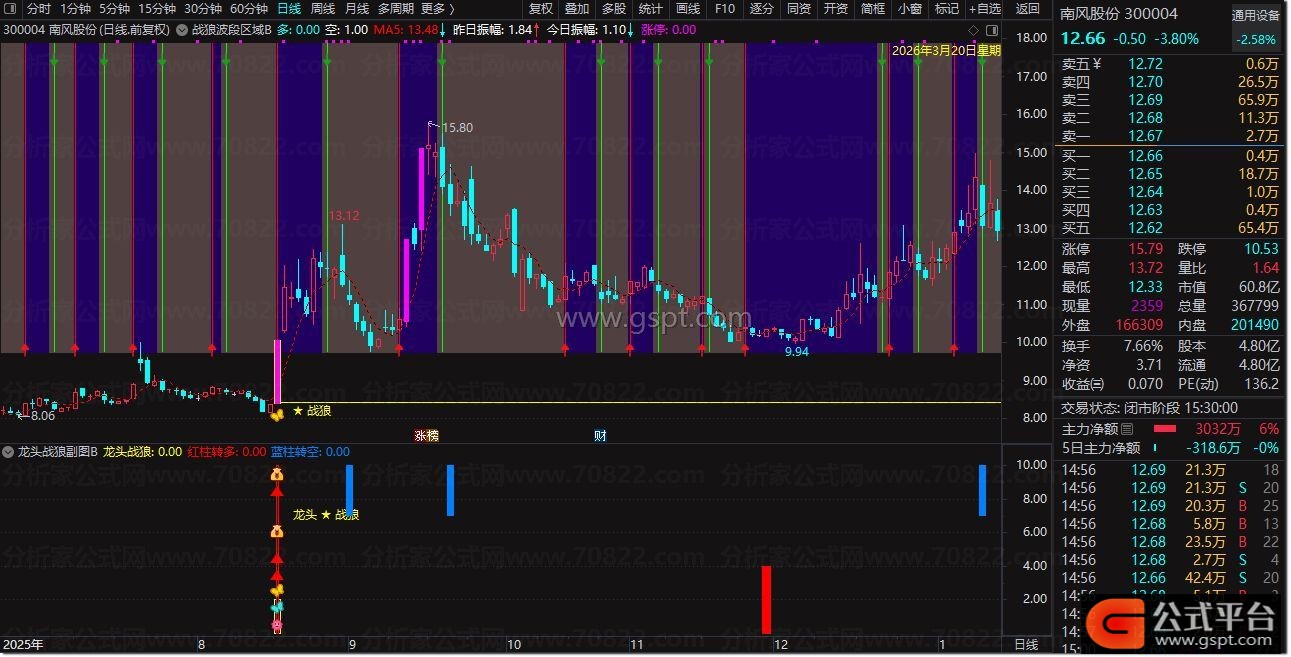Click the 涨榜 badge on the chart
Screen dimensions: 1291x657
pyautogui.click(x=427, y=435)
